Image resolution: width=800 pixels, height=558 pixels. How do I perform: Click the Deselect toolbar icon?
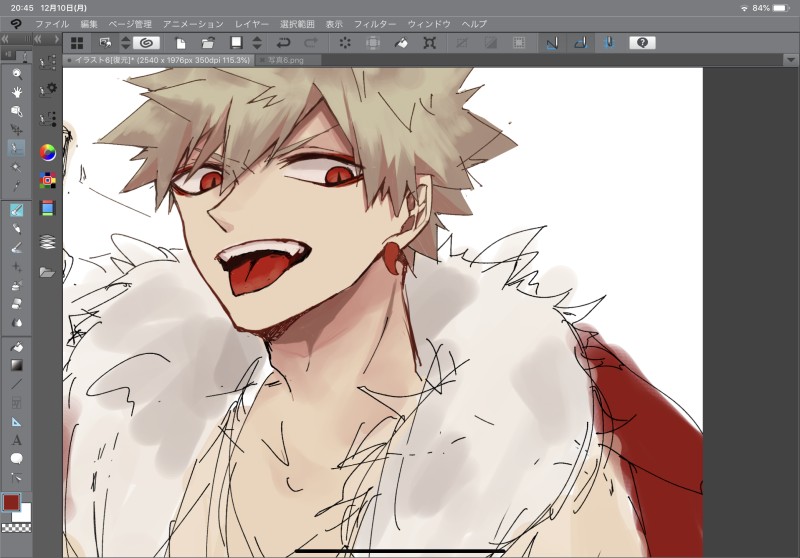click(462, 43)
